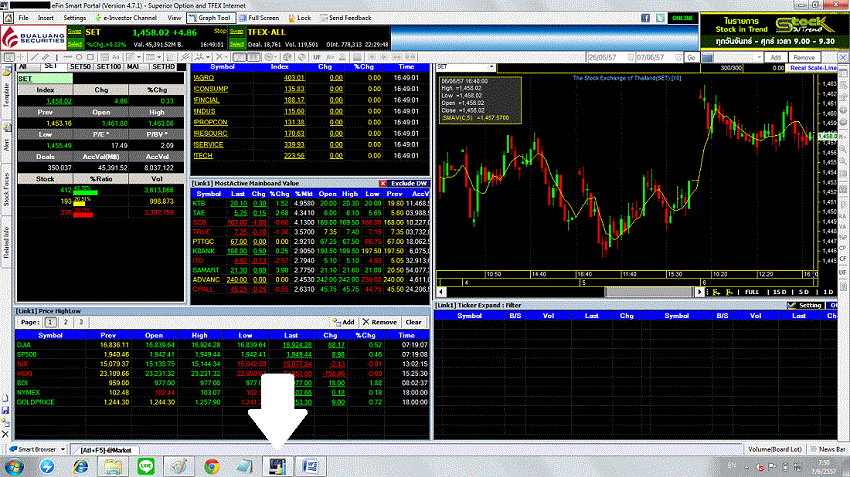Click the News Bar status item
Image resolution: width=850 pixels, height=477 pixels.
click(x=828, y=449)
